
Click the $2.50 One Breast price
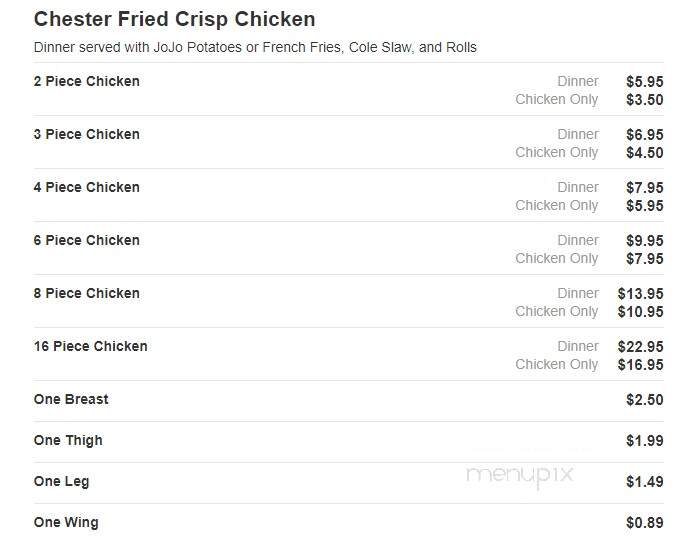point(645,400)
